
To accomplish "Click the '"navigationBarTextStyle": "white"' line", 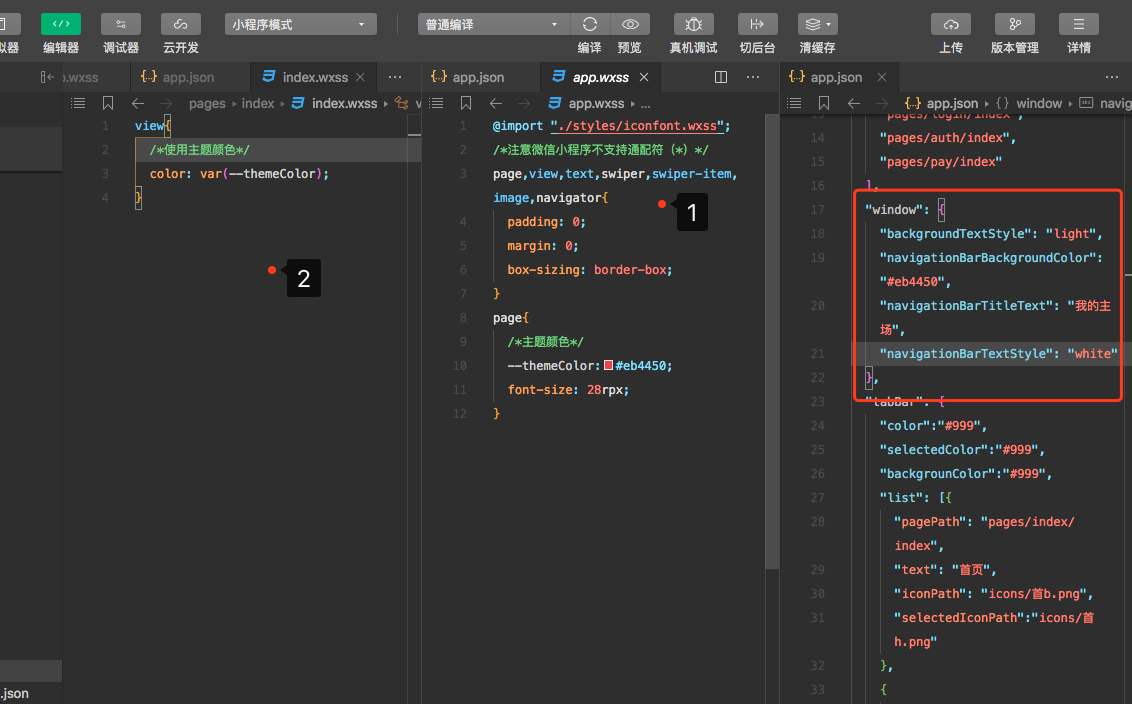I will coord(998,353).
